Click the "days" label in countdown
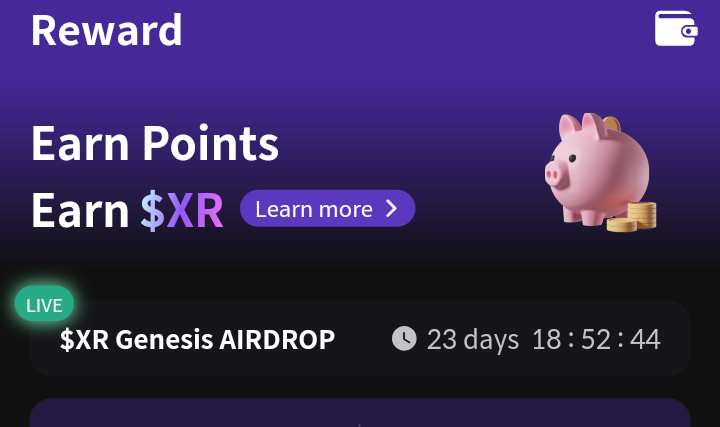 [491, 341]
